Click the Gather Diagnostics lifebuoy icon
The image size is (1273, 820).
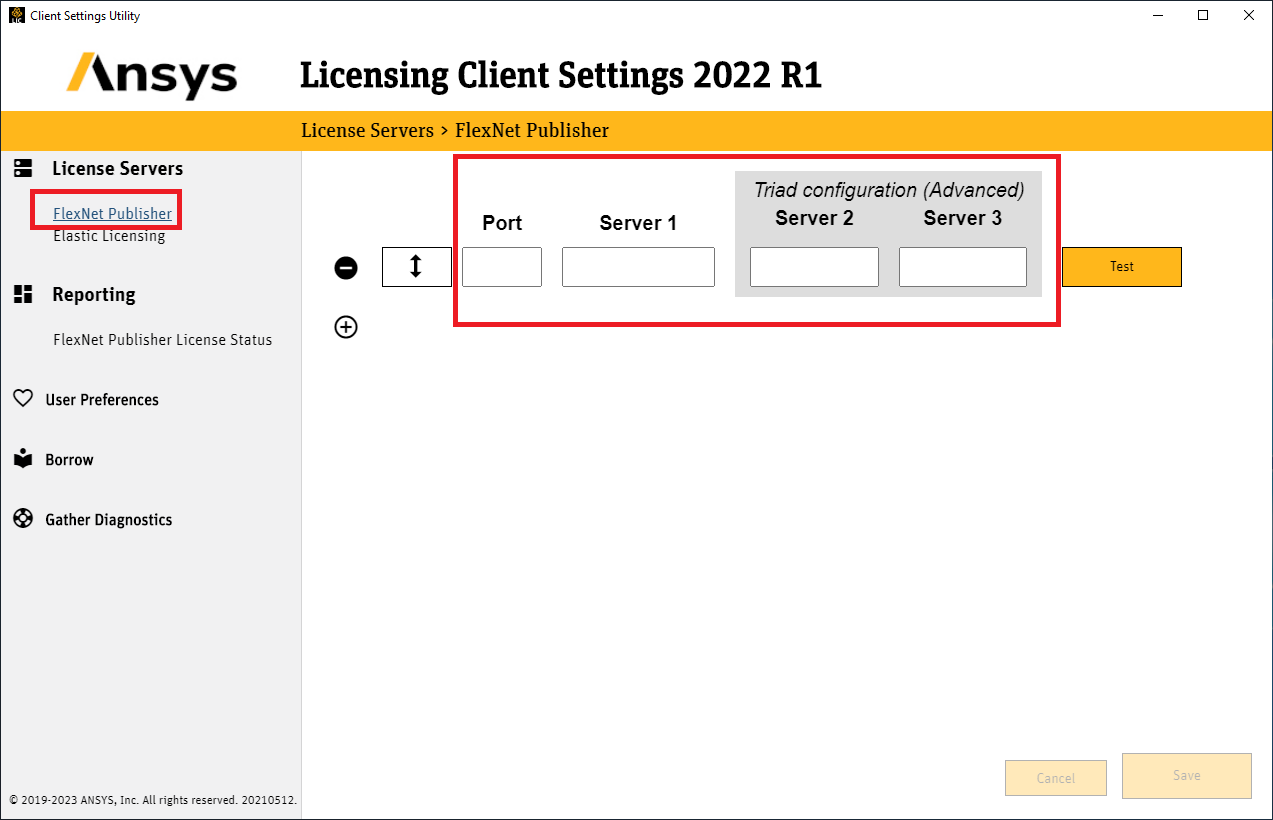coord(23,519)
